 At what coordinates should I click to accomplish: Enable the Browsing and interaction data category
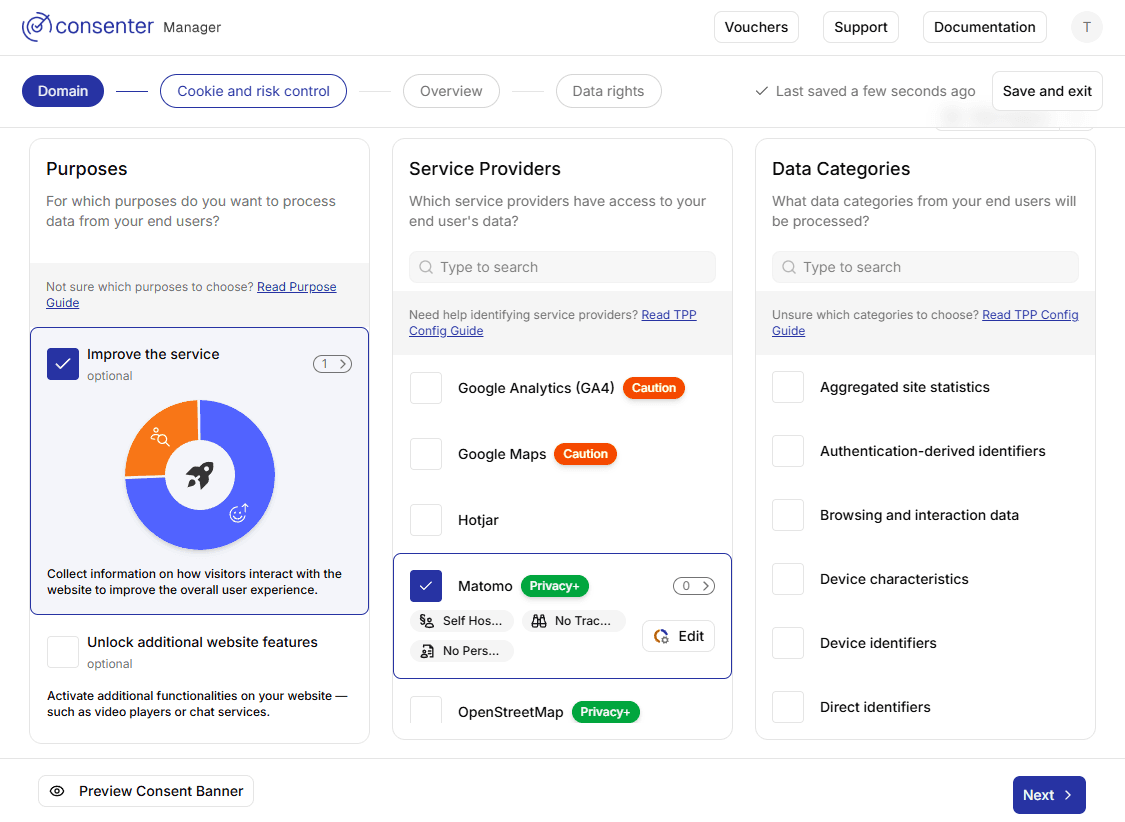788,515
